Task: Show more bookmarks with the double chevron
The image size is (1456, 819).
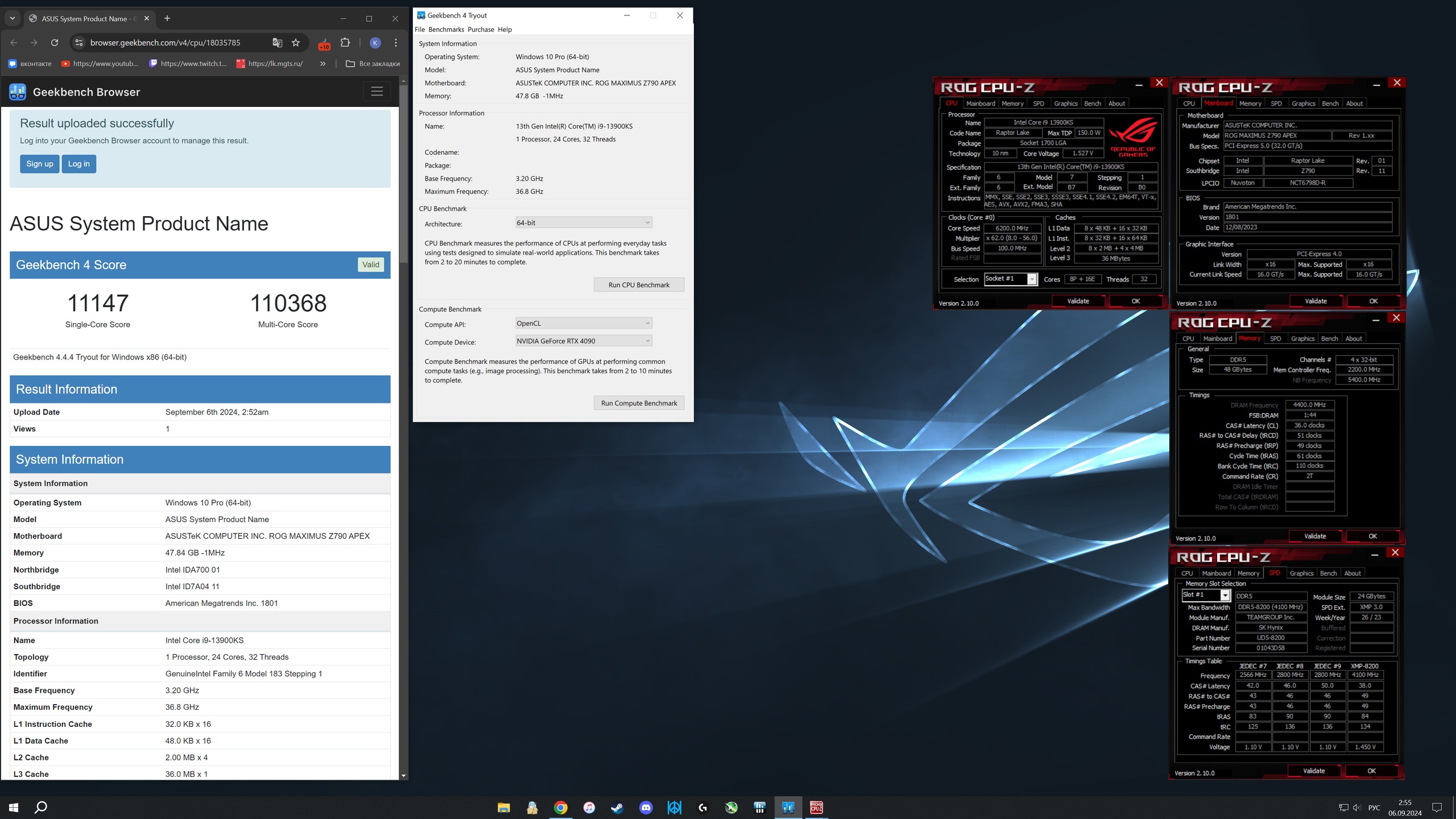Action: pos(323,64)
